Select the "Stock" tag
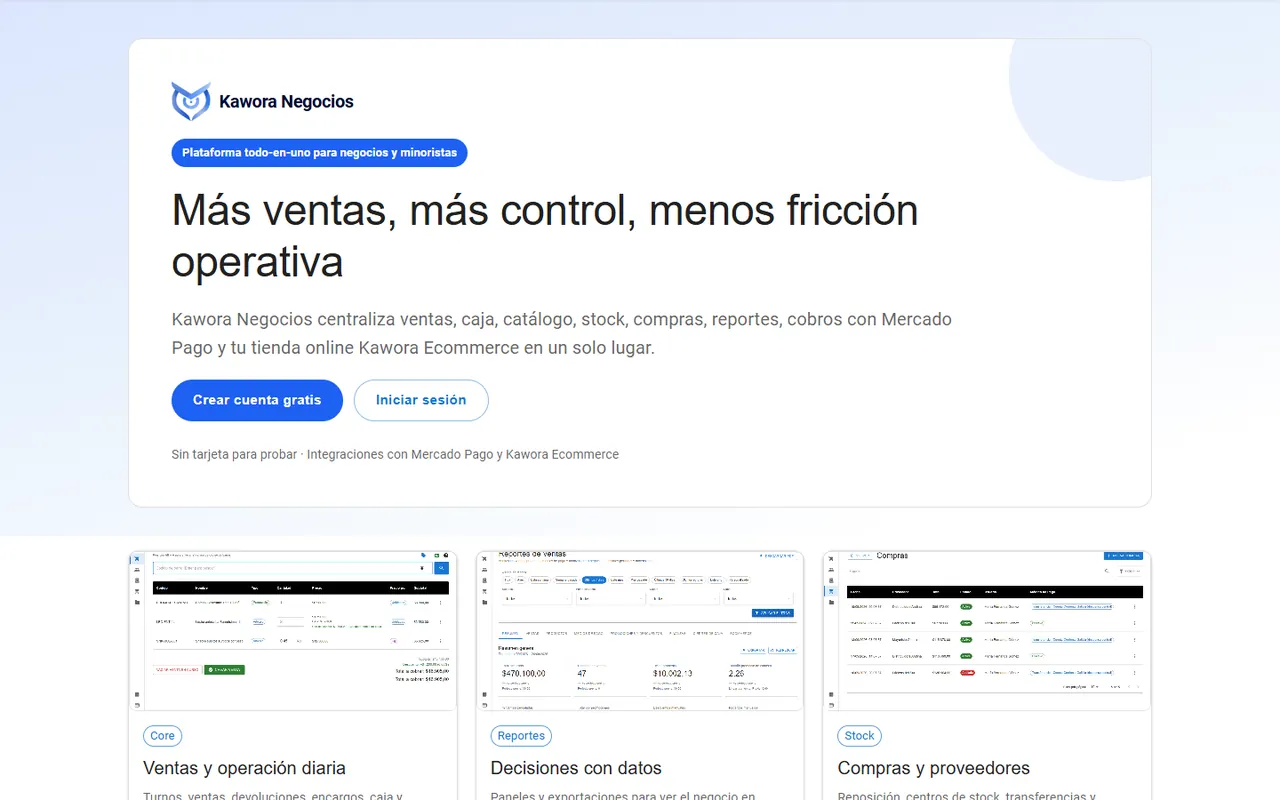The height and width of the screenshot is (800, 1280). pos(859,736)
